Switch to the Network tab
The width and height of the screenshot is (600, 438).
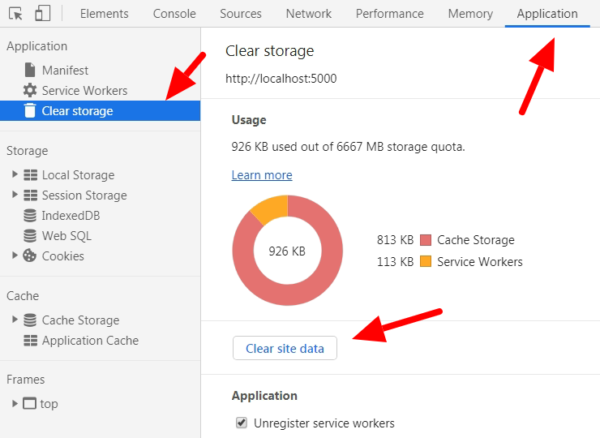pyautogui.click(x=308, y=14)
